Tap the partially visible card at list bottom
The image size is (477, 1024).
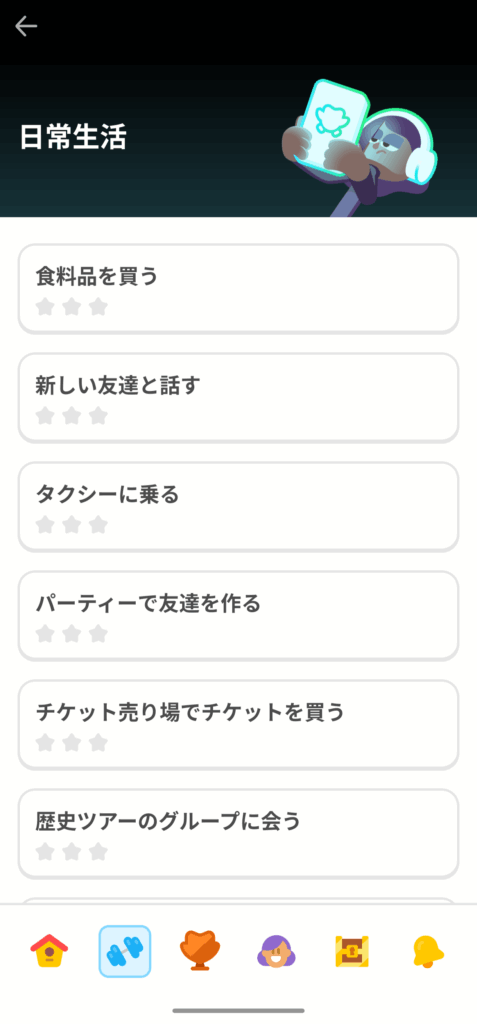(x=238, y=901)
